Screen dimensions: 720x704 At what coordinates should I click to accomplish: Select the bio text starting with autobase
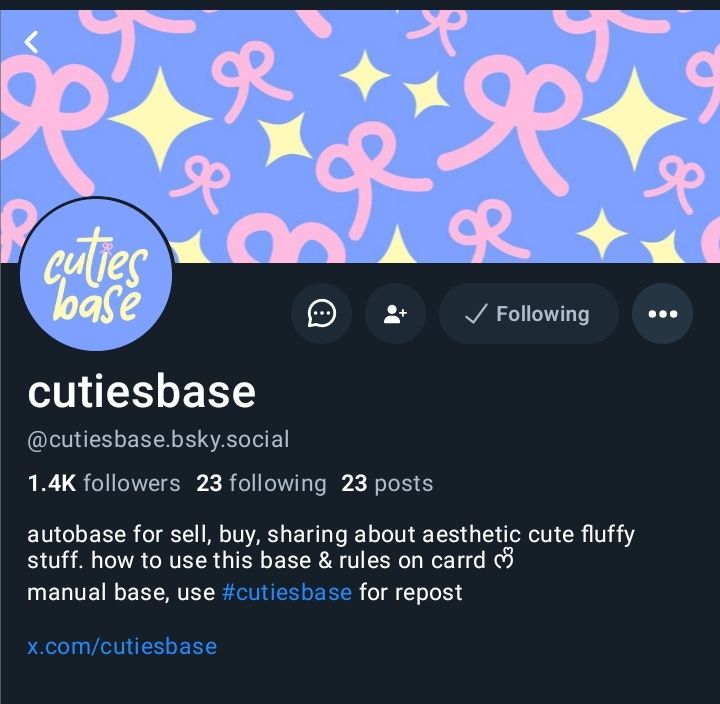coord(331,563)
